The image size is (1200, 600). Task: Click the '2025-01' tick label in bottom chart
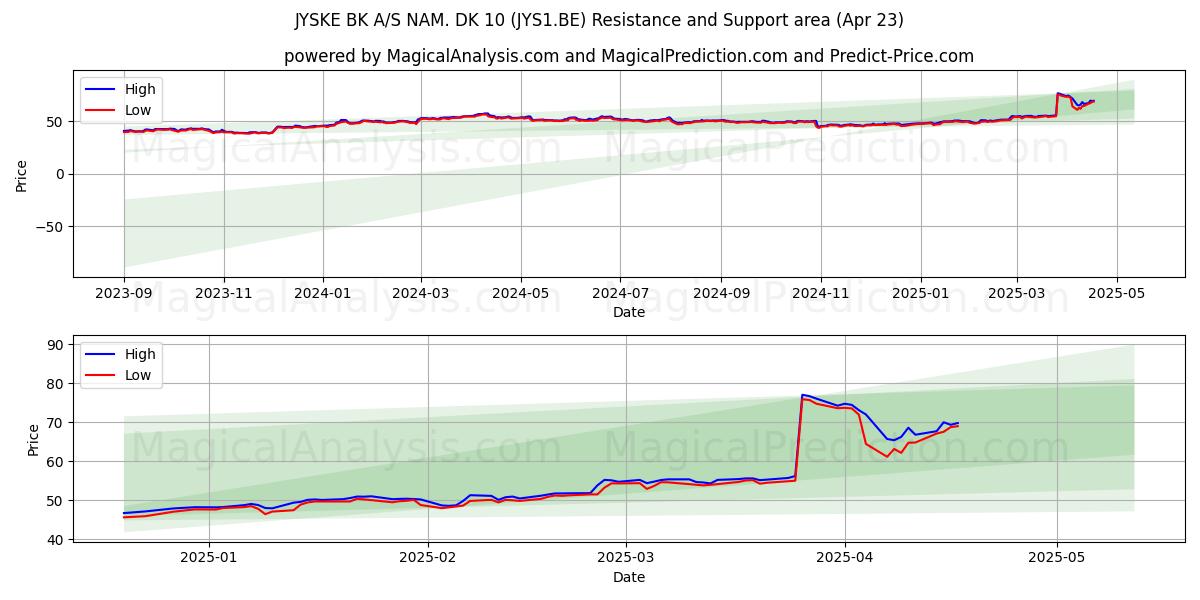tap(209, 559)
